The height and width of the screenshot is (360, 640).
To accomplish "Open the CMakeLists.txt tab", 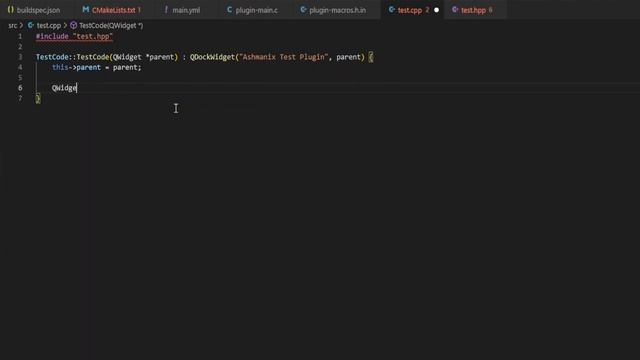I will click(x=112, y=10).
